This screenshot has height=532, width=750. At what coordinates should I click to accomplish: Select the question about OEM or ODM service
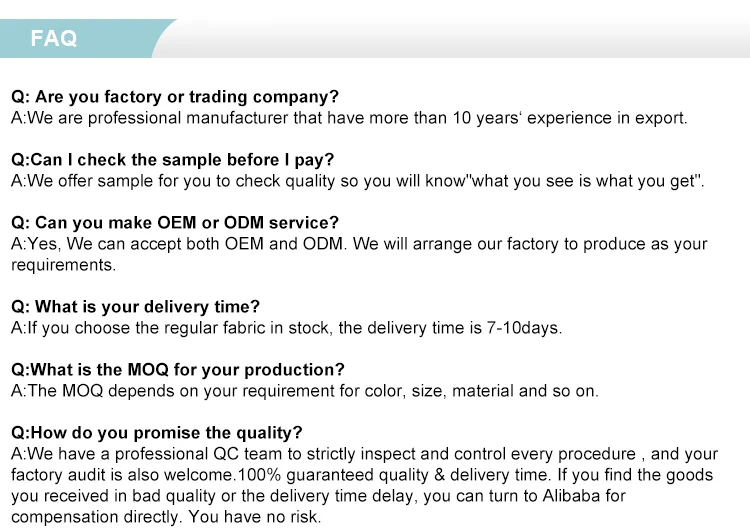pos(175,222)
